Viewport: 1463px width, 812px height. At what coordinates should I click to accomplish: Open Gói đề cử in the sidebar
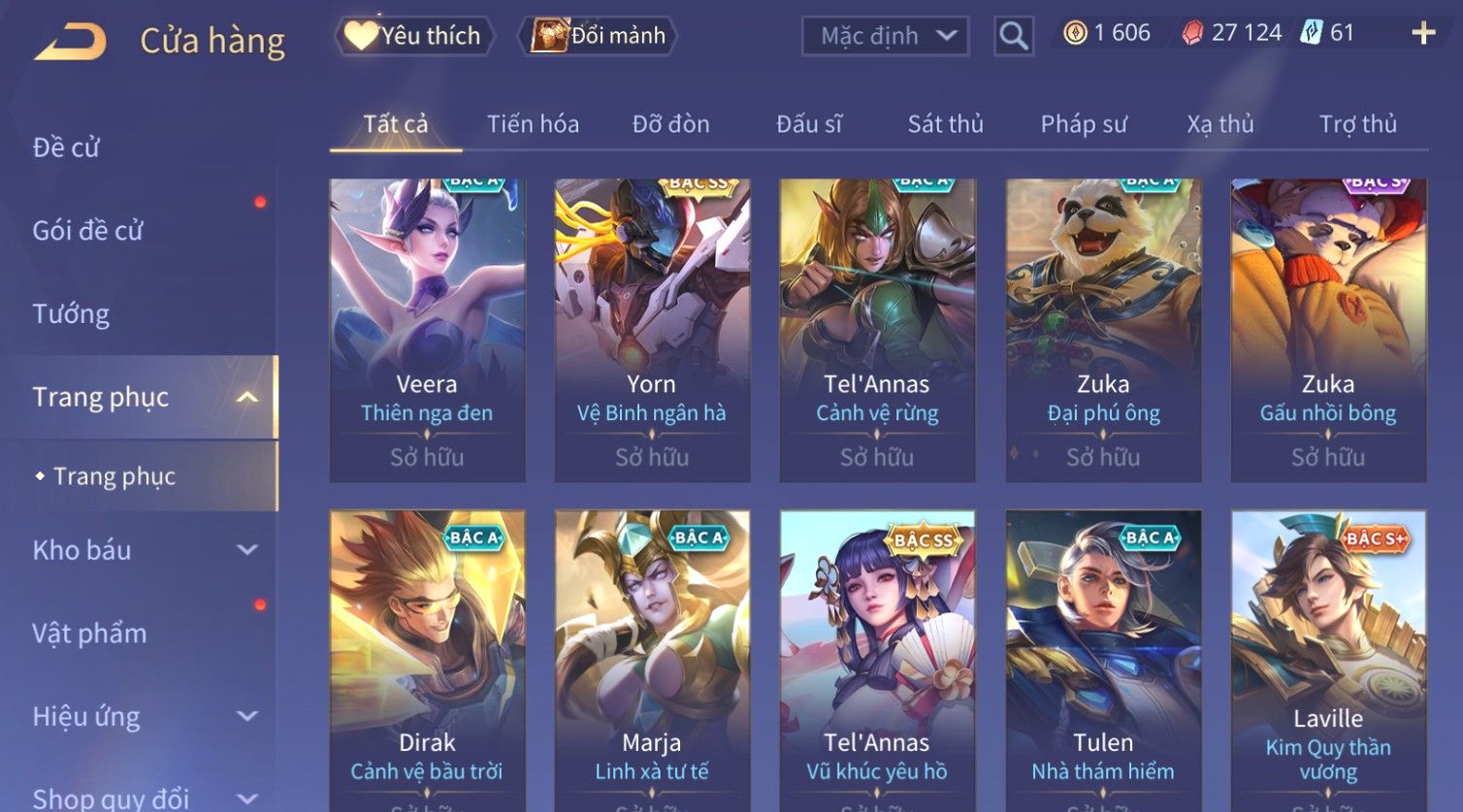pyautogui.click(x=87, y=231)
